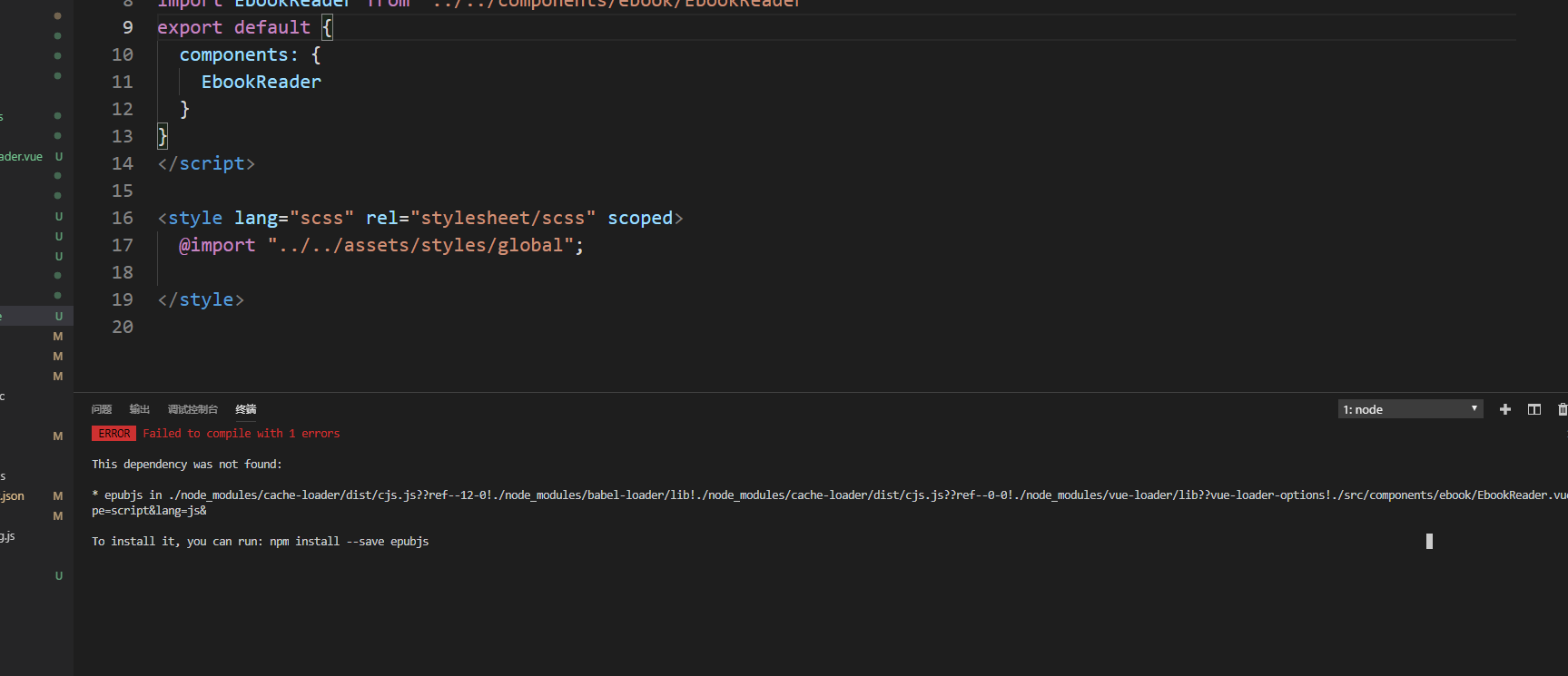The height and width of the screenshot is (676, 1568).
Task: Select the 终端 (Terminal) tab
Action: tap(246, 409)
